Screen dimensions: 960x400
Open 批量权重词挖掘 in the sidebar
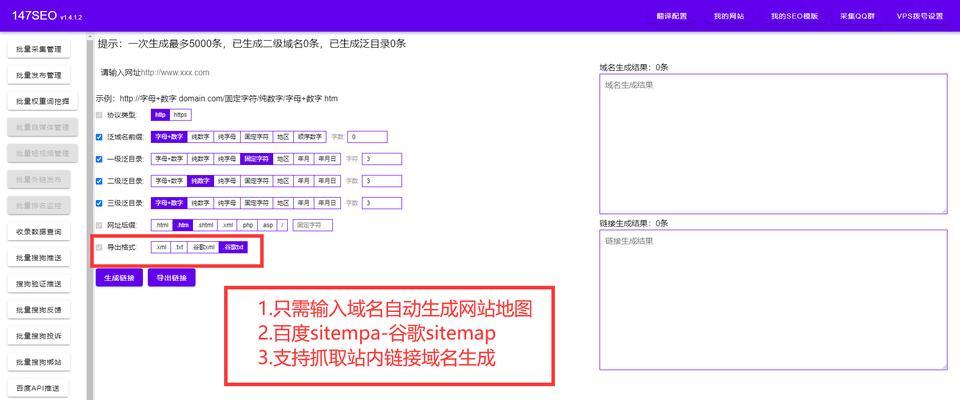(43, 102)
